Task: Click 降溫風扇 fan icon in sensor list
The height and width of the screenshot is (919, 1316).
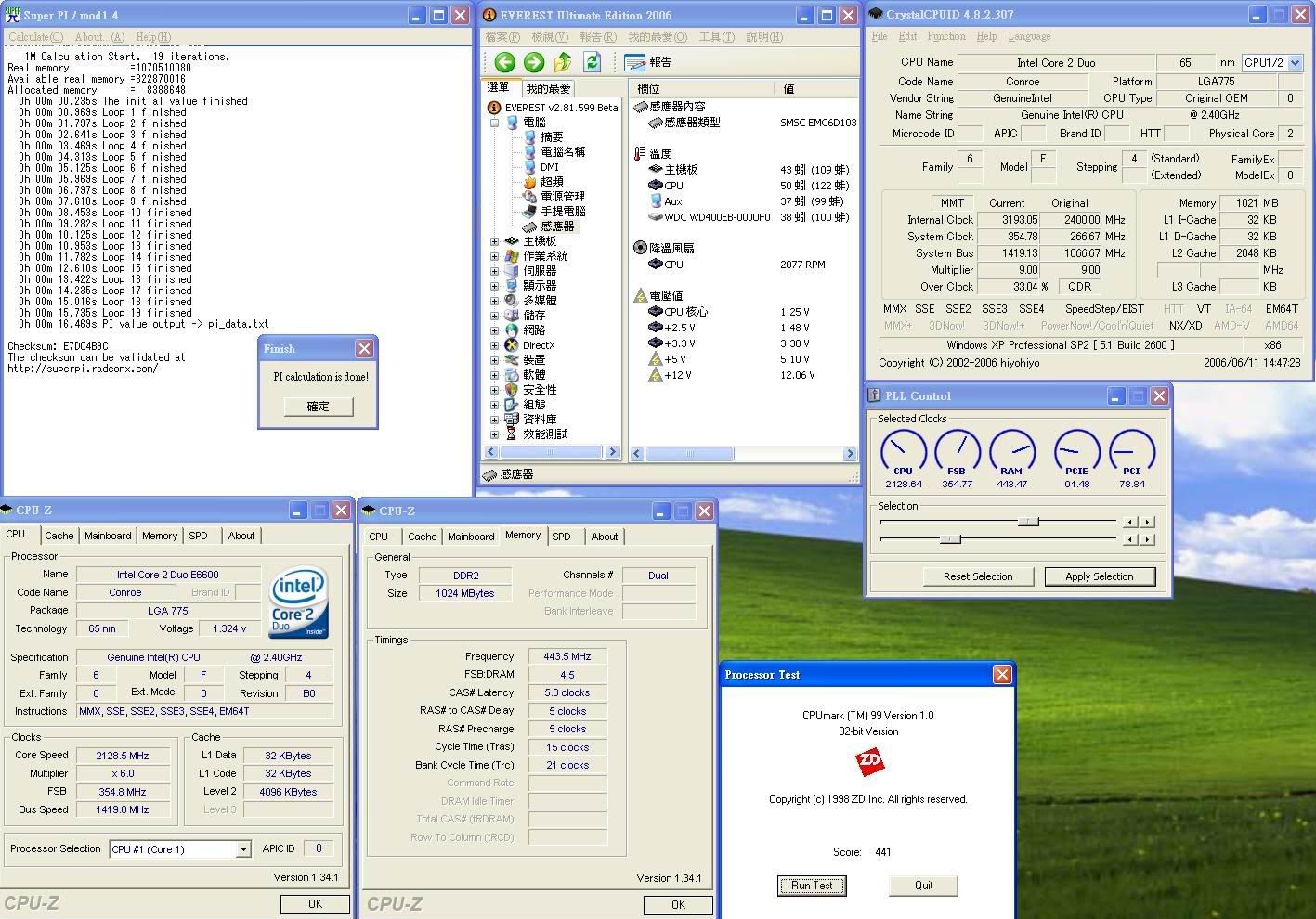Action: pyautogui.click(x=640, y=248)
